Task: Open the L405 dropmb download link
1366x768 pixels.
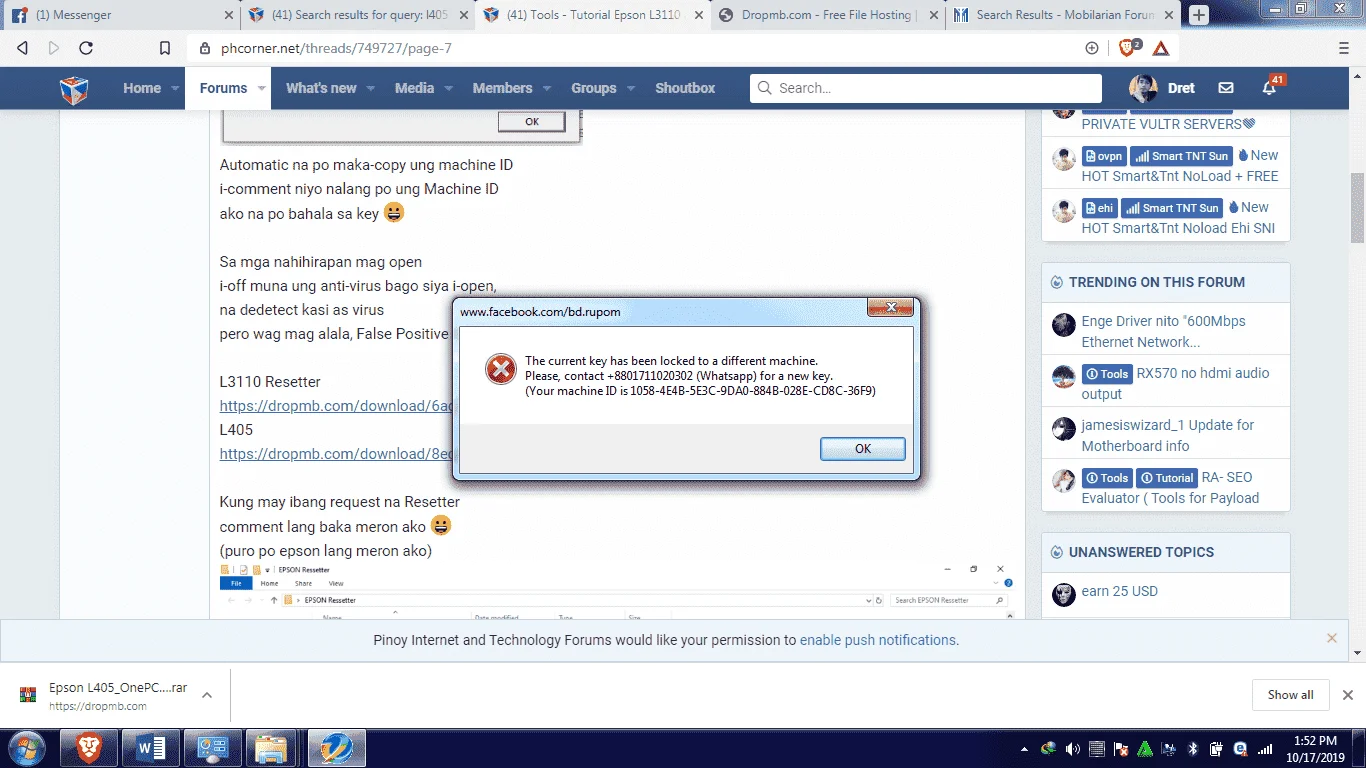Action: pyautogui.click(x=337, y=454)
